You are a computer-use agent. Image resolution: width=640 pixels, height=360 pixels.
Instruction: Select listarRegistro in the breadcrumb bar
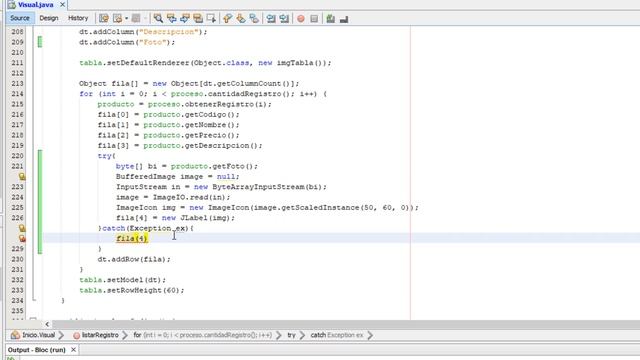(100, 335)
